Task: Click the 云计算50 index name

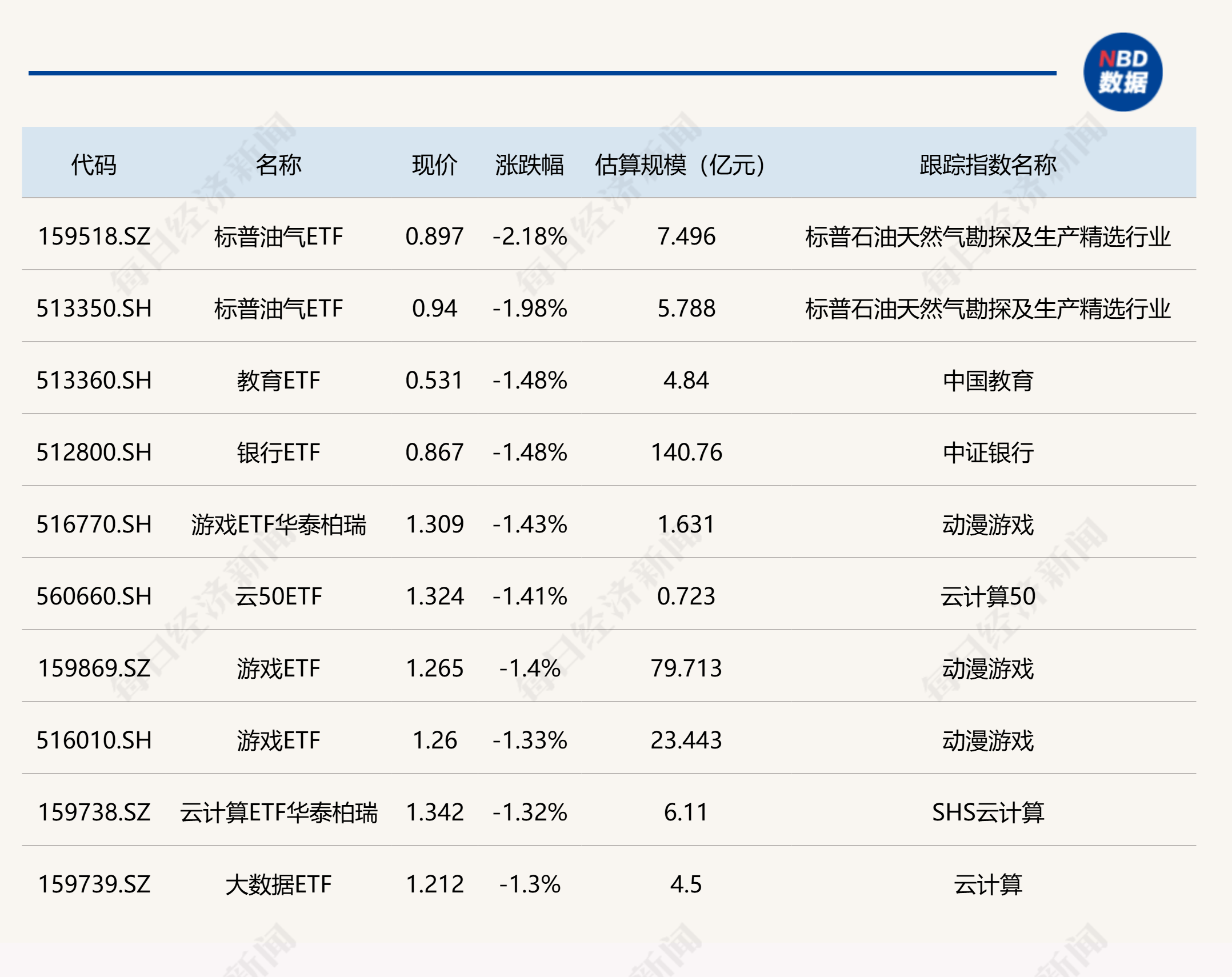Action: (988, 596)
